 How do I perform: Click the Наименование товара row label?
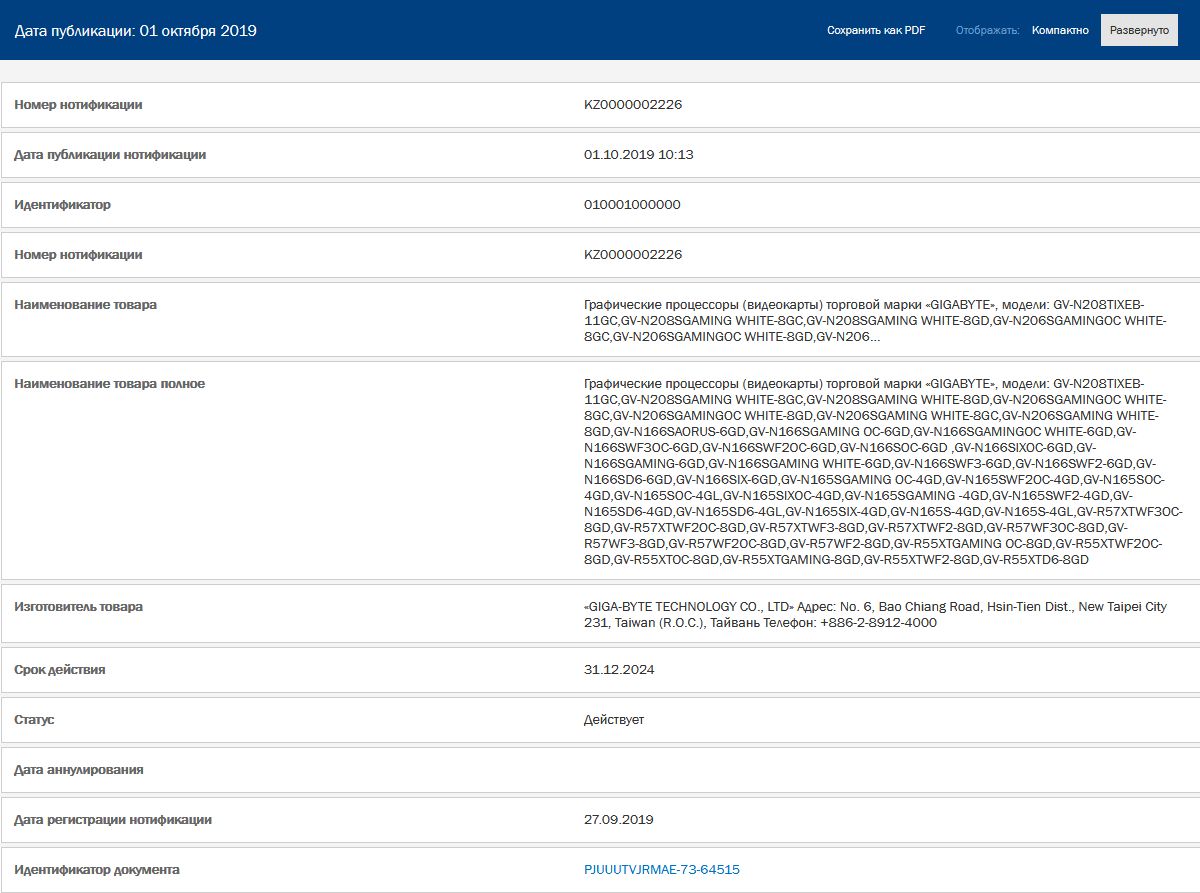(x=84, y=305)
